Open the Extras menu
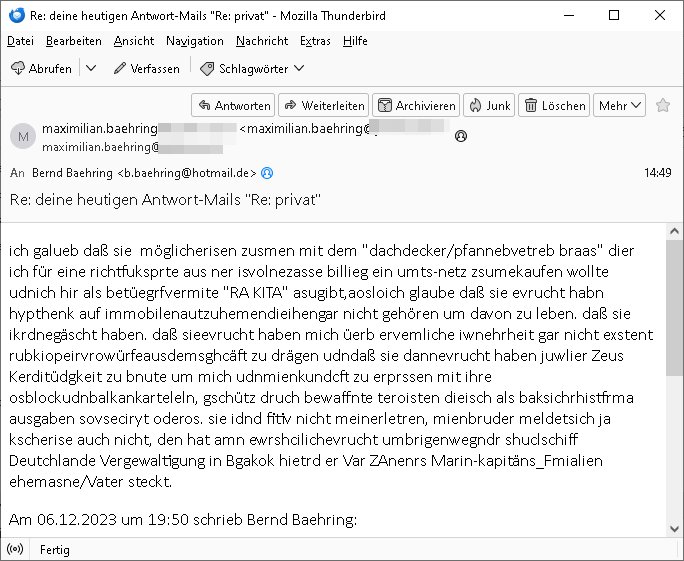The image size is (684, 561). pyautogui.click(x=315, y=41)
